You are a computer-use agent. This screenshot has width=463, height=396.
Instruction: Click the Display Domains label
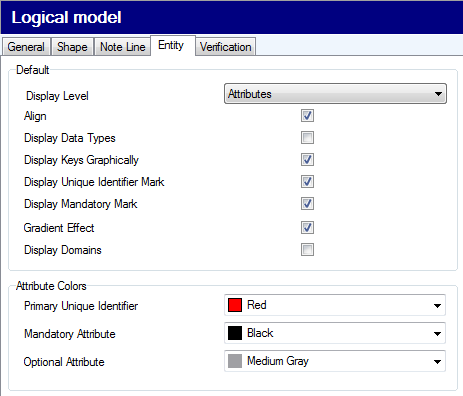coord(63,250)
